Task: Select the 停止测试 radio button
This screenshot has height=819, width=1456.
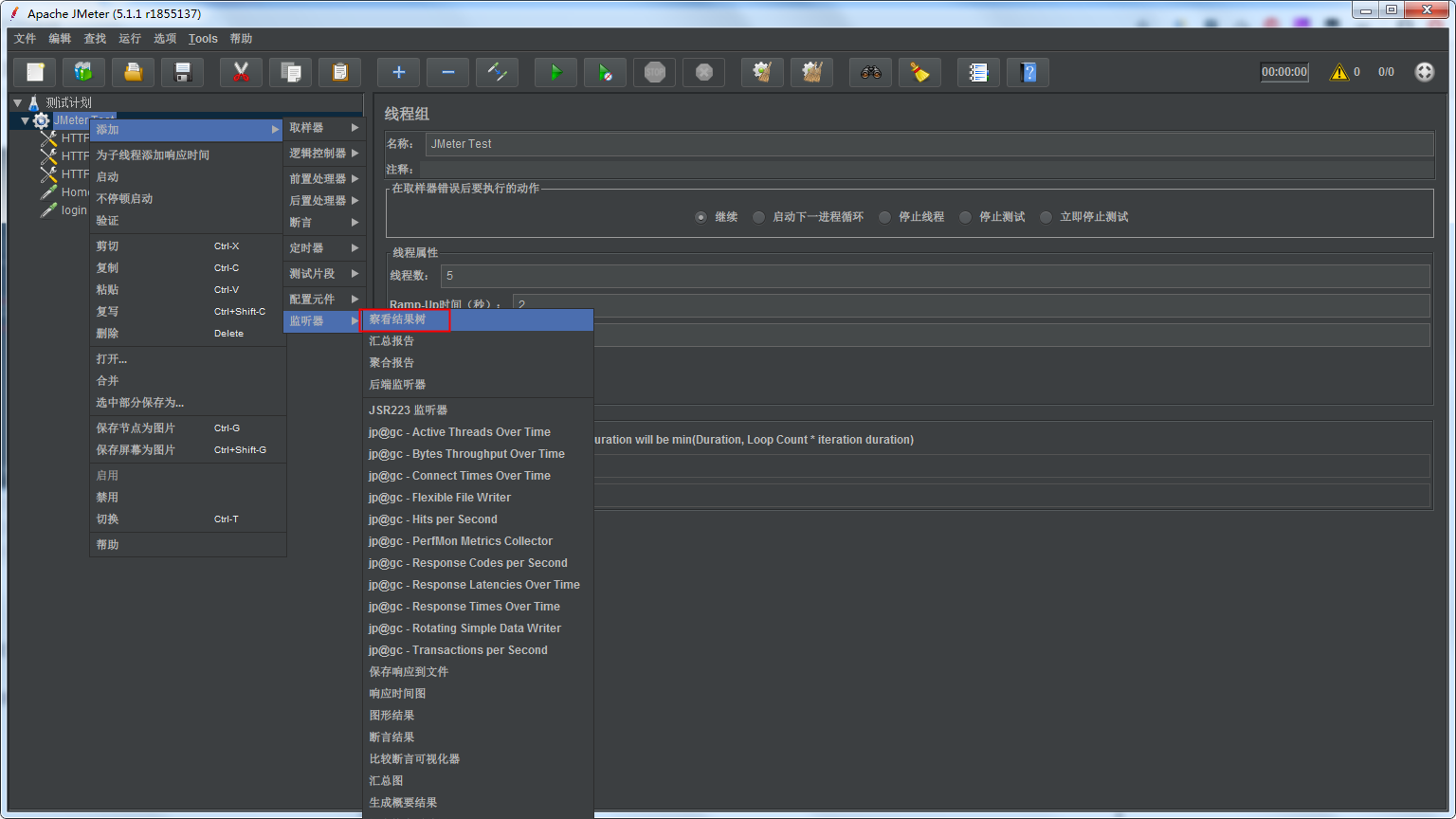Action: (x=965, y=217)
